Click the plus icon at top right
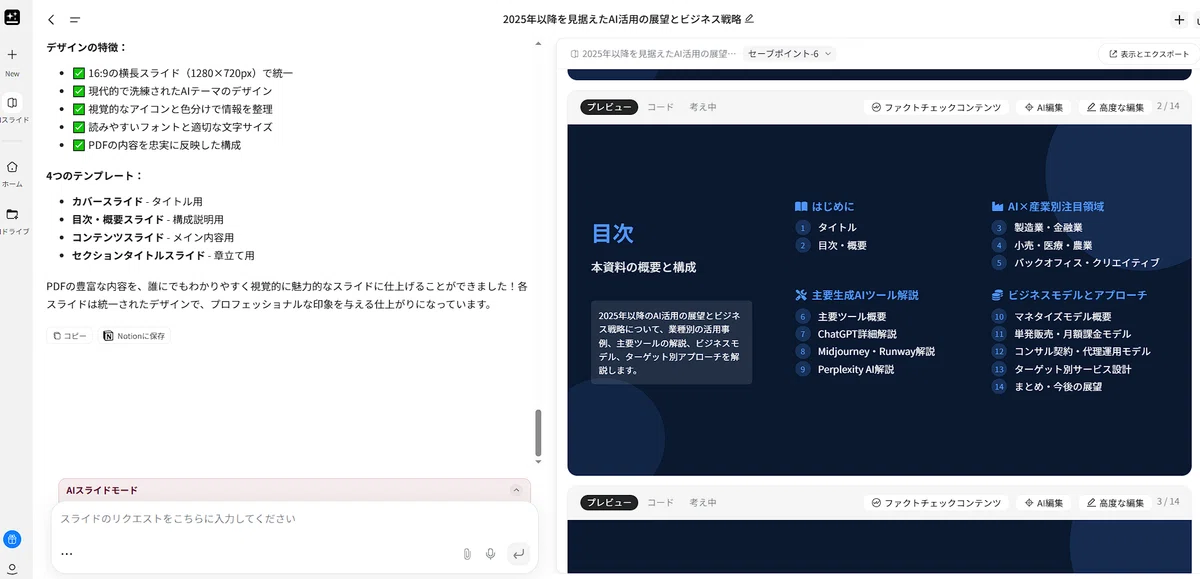This screenshot has height=579, width=1200. pyautogui.click(x=1179, y=19)
